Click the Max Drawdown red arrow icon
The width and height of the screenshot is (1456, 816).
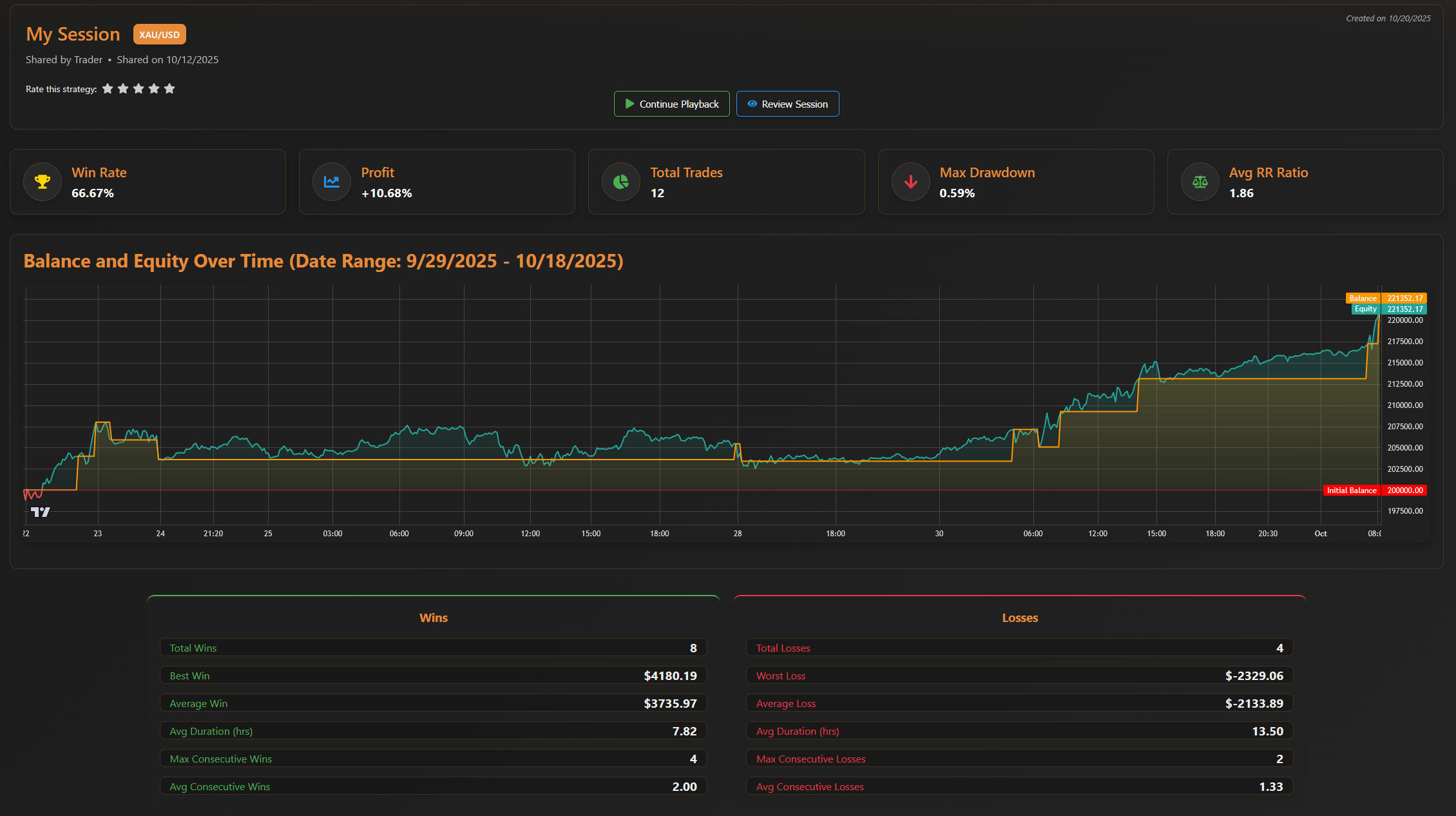coord(910,182)
